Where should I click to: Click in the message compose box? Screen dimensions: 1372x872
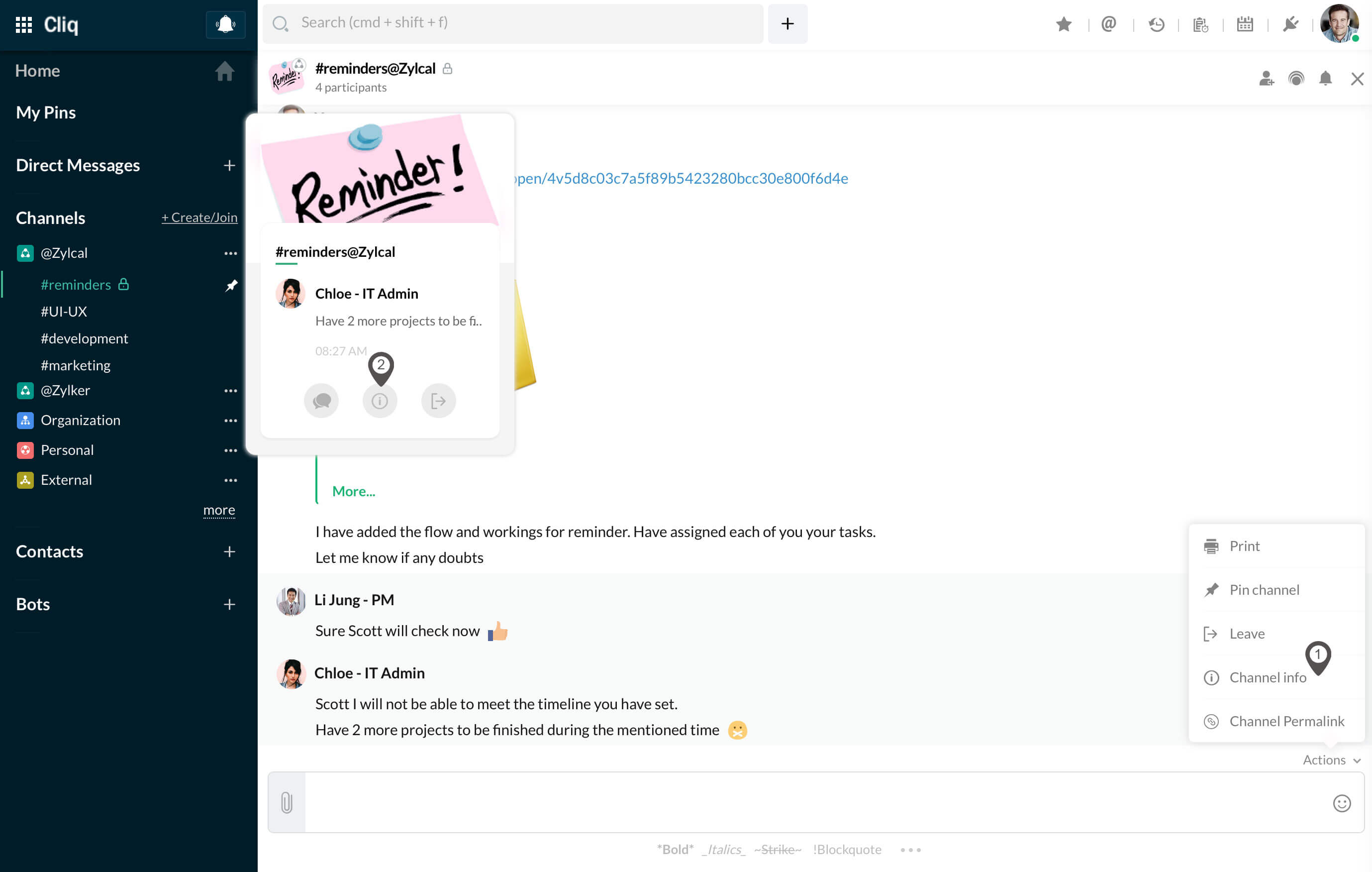(x=816, y=802)
